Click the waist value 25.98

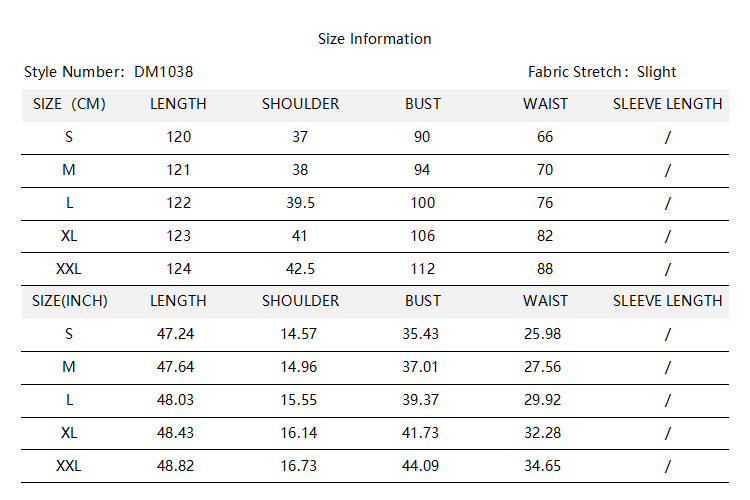coord(545,334)
